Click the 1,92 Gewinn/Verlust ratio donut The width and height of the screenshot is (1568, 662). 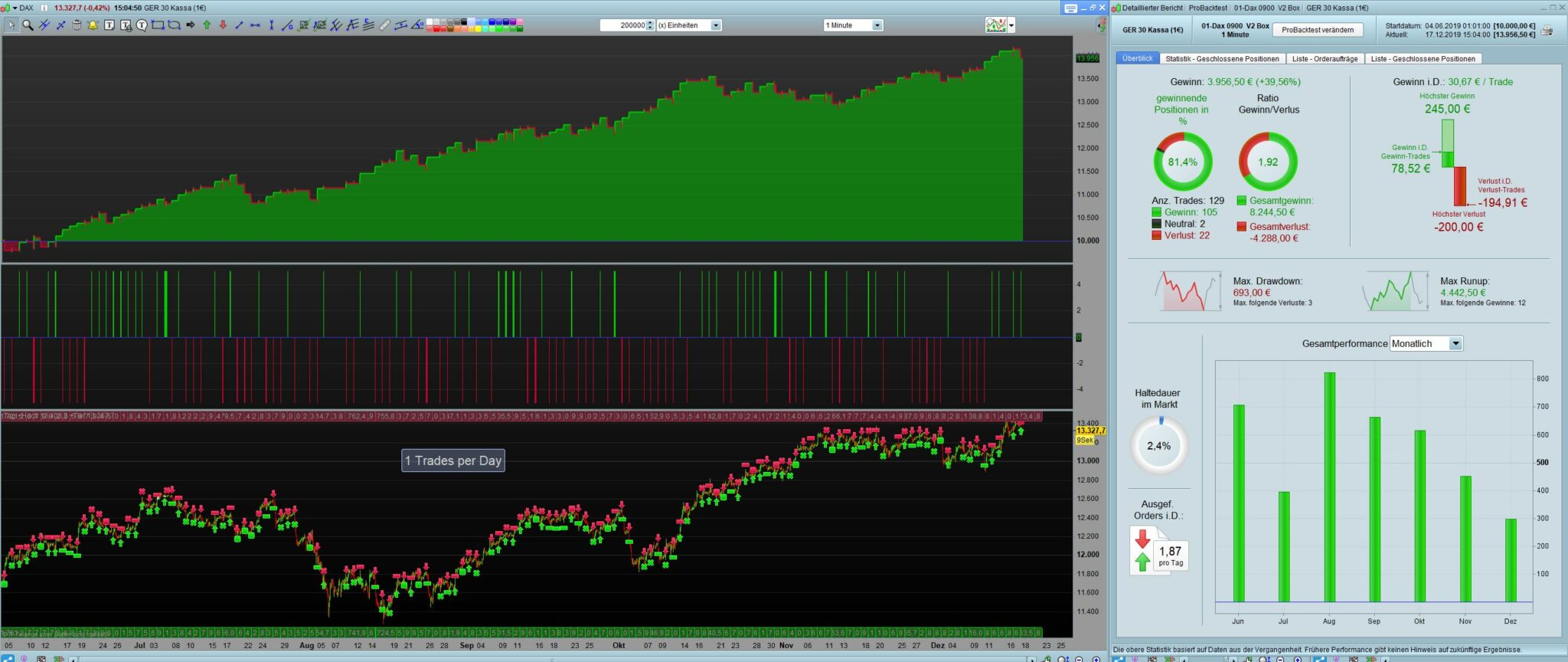click(x=1268, y=162)
